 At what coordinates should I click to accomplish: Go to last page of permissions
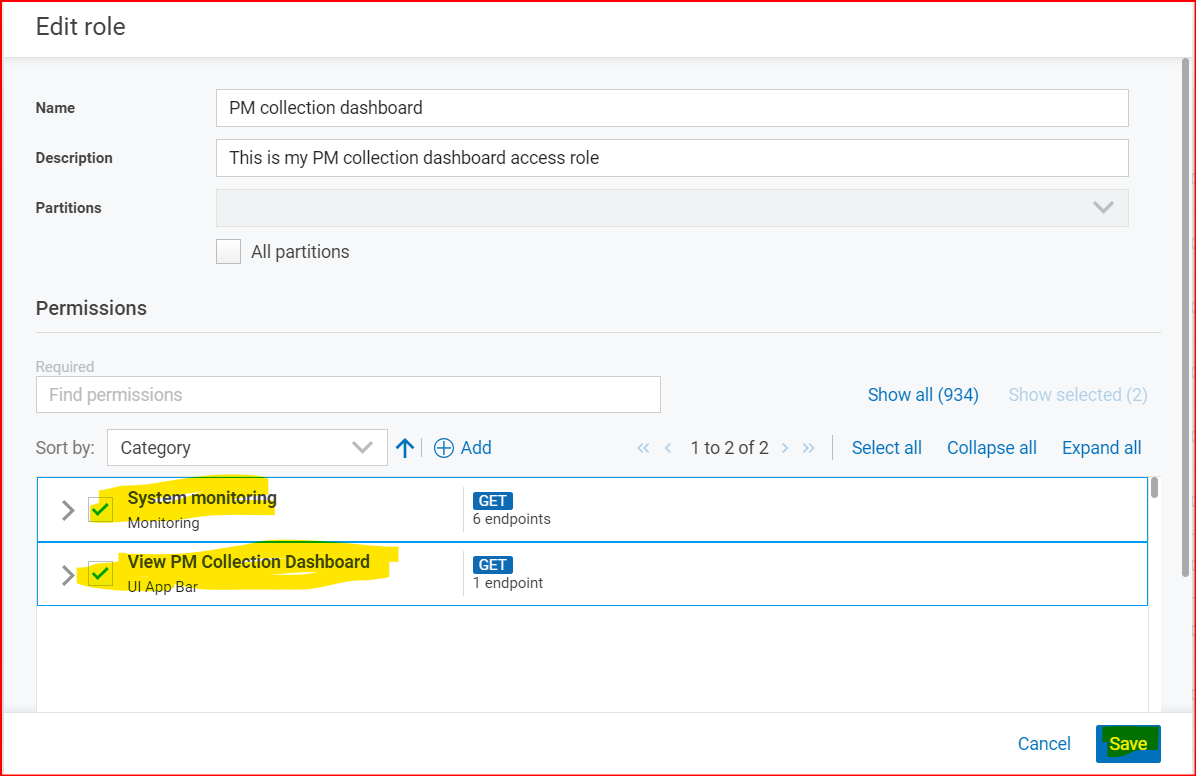point(809,448)
